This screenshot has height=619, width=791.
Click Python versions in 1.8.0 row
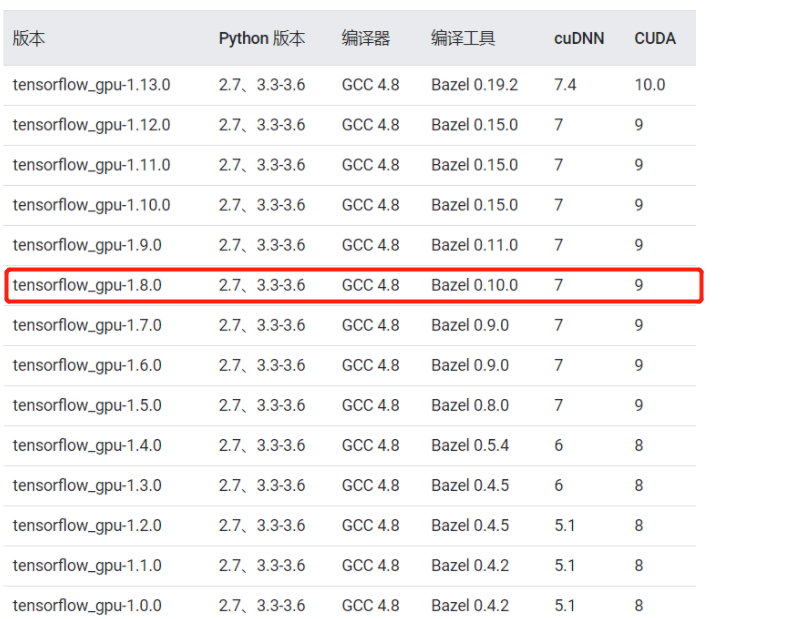(x=262, y=285)
